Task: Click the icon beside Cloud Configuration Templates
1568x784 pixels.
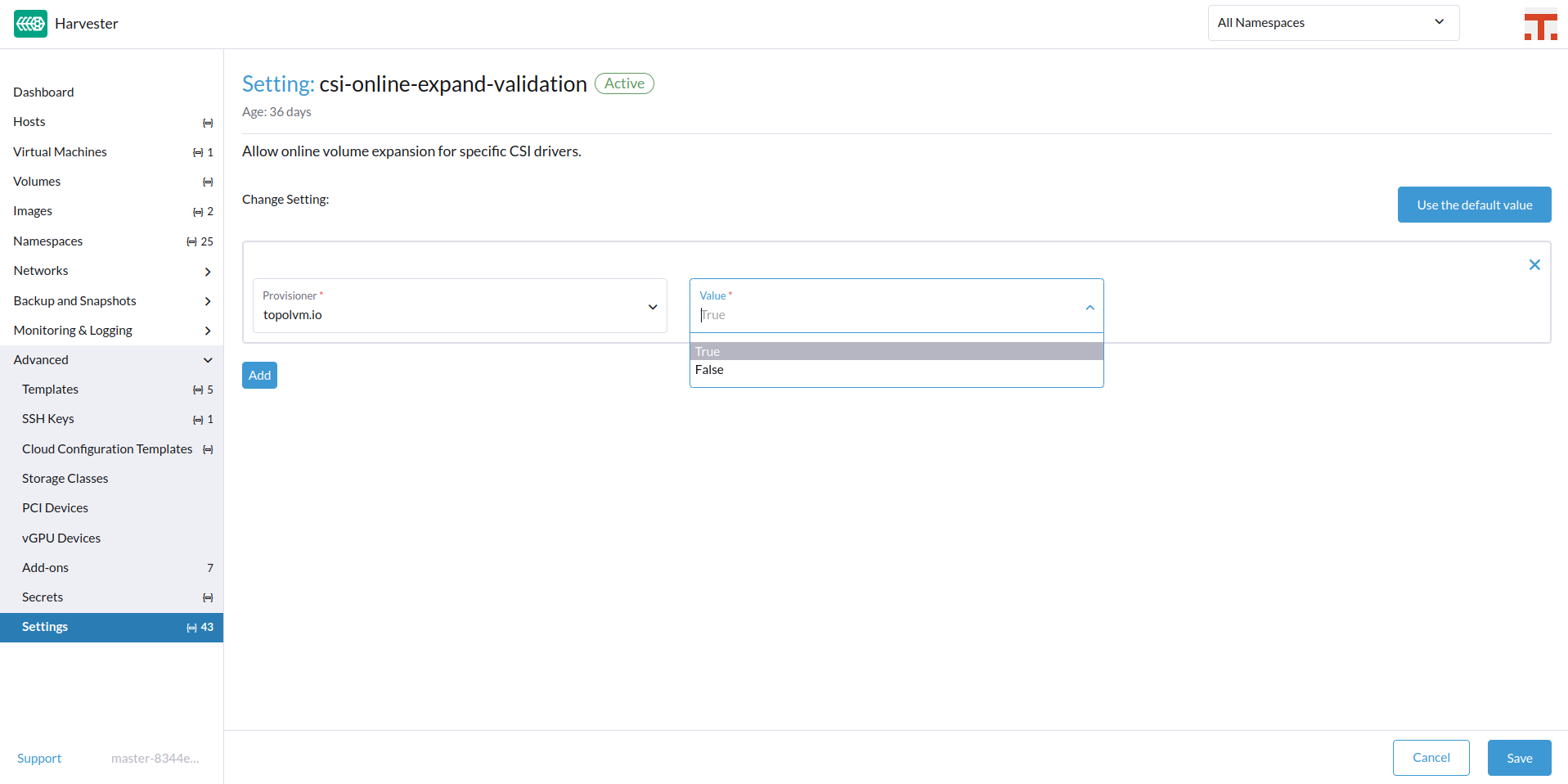Action: (208, 449)
